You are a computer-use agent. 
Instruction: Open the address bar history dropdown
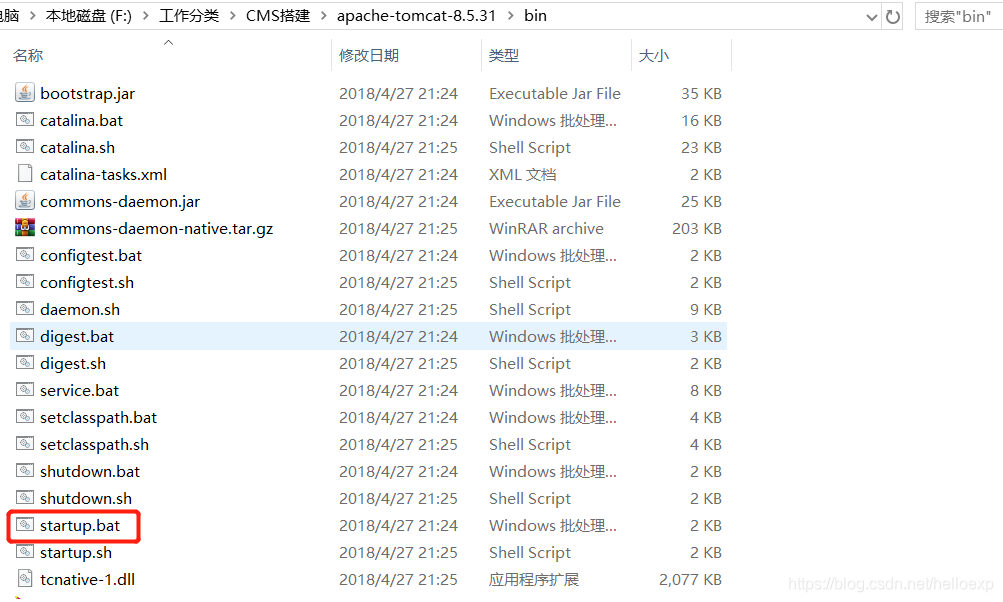(x=871, y=17)
